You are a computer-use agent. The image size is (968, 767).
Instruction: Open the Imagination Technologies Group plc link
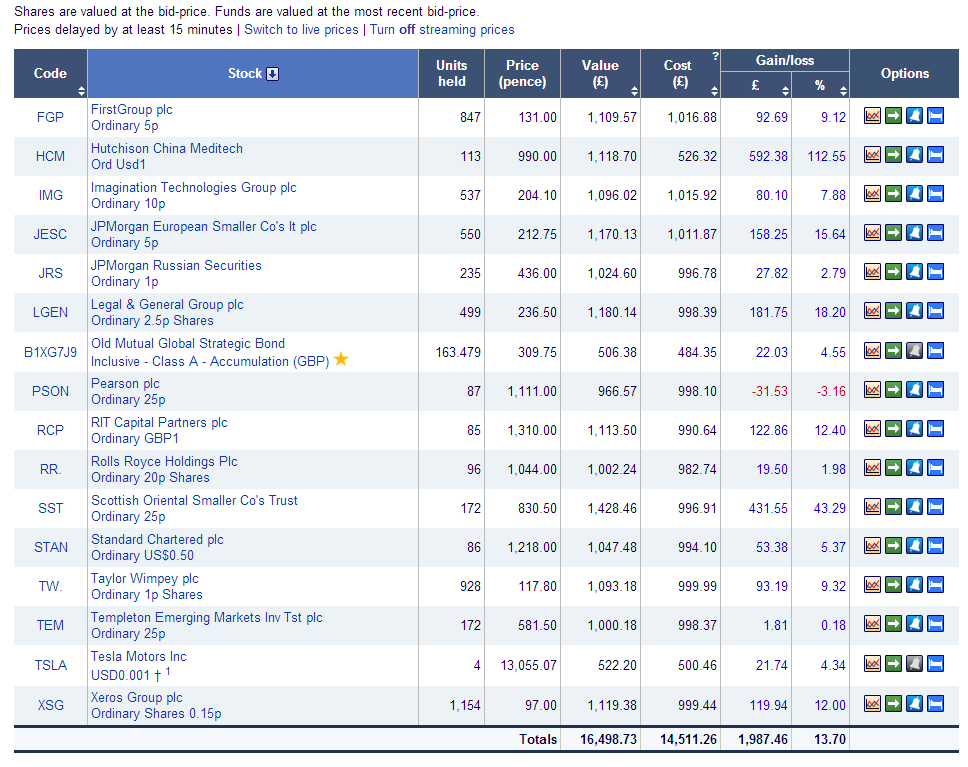click(194, 187)
